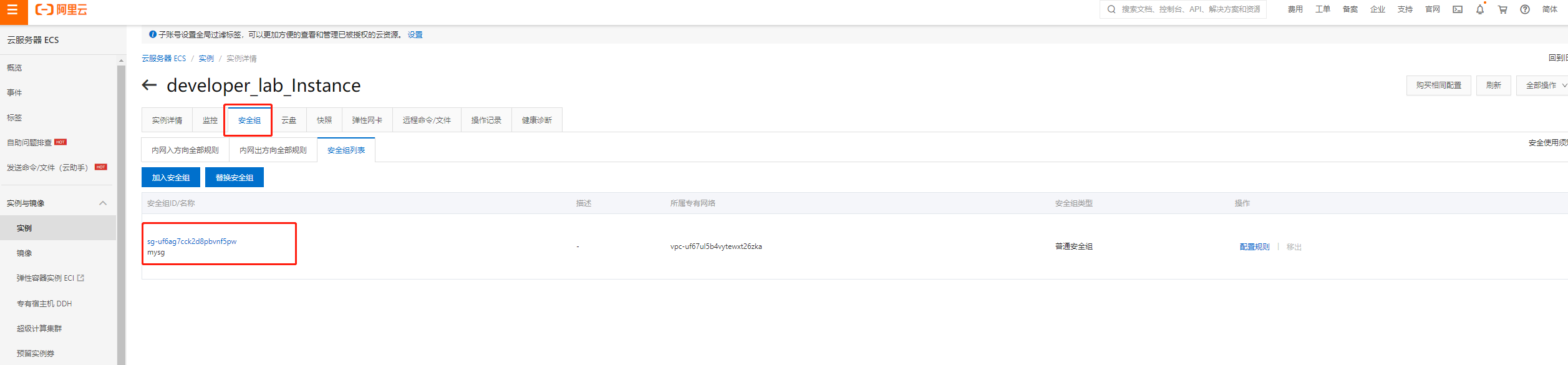Collapse the 实例与镜像 sidebar section
Image resolution: width=1568 pixels, height=365 pixels.
click(103, 203)
